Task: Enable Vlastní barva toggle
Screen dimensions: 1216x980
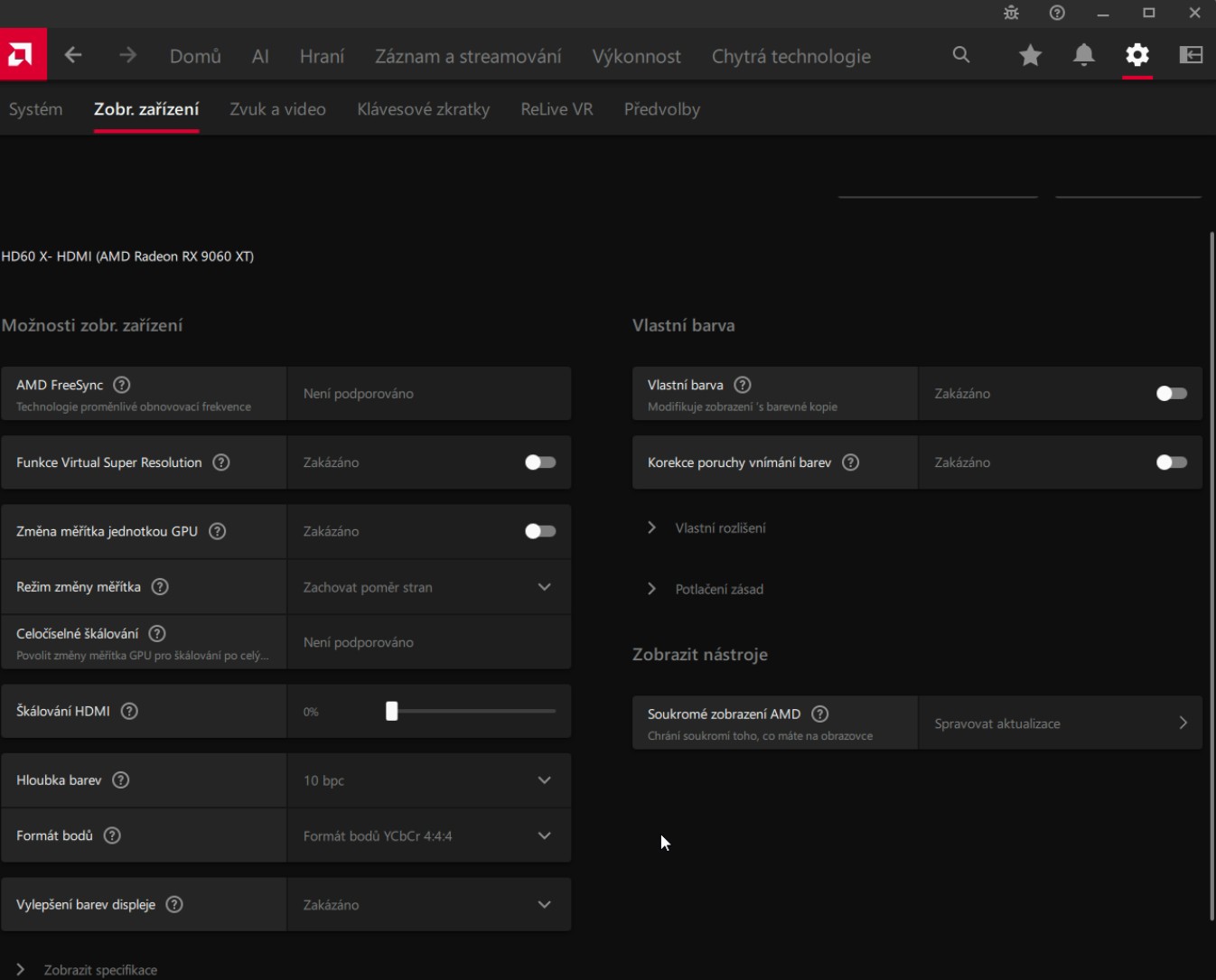Action: coord(1172,394)
